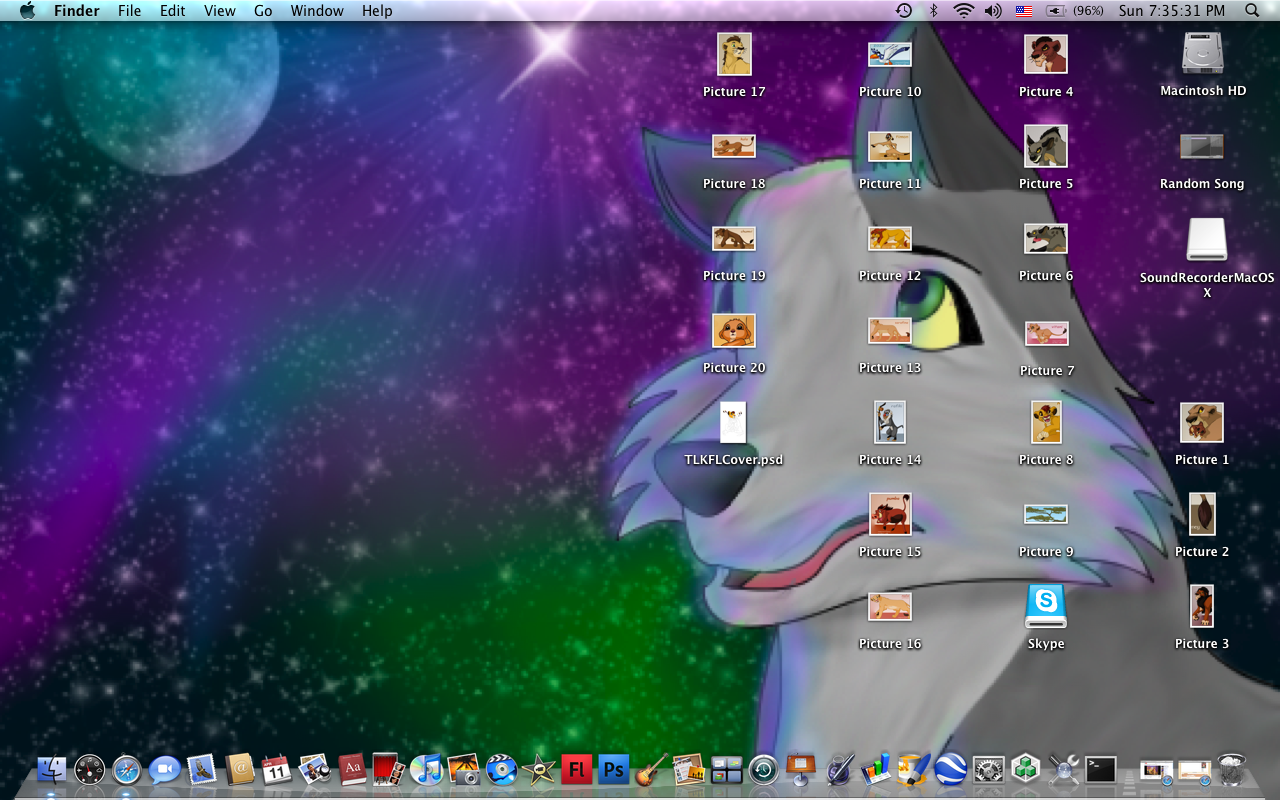Viewport: 1280px width, 800px height.
Task: Select the Macintosh HD drive icon
Action: tap(1202, 54)
